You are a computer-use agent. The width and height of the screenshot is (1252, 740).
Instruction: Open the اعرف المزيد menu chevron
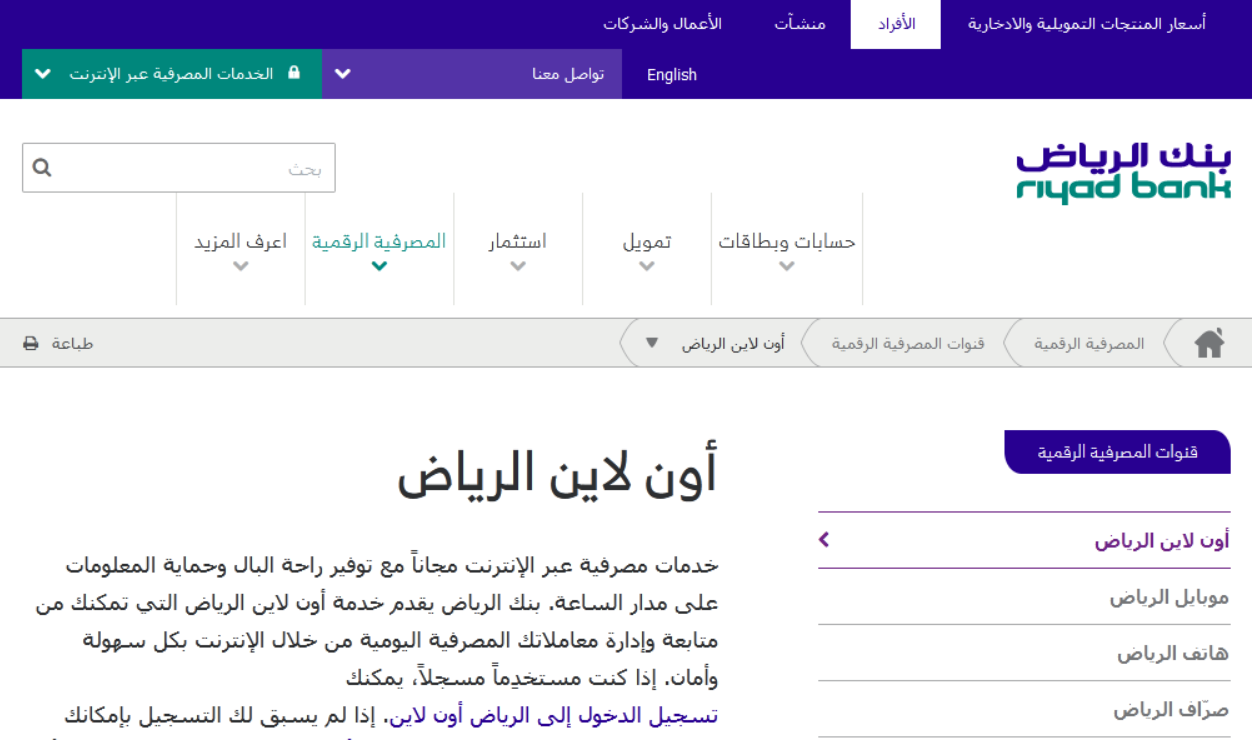240,266
